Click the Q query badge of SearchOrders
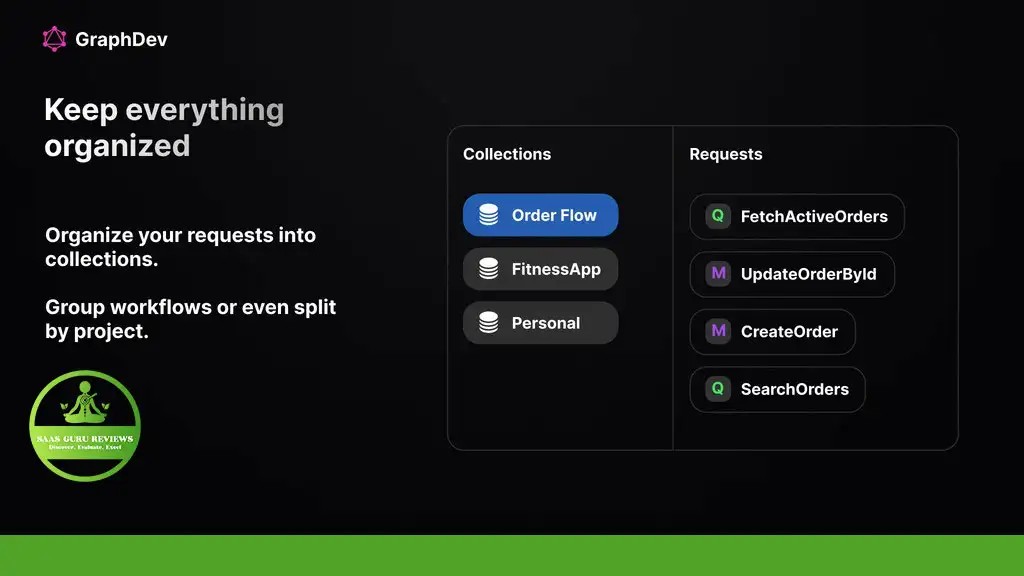The image size is (1024, 576). tap(718, 389)
